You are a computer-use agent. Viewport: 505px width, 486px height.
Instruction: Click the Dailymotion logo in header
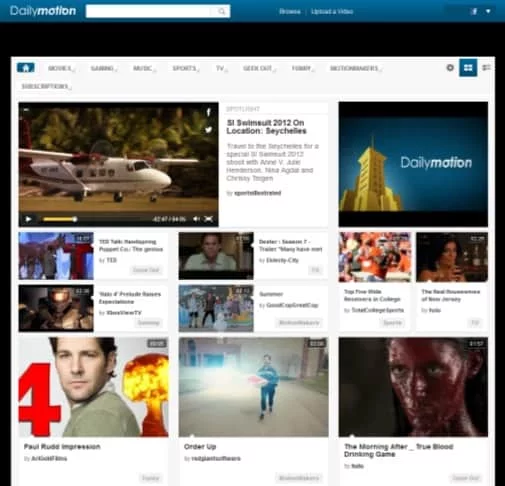tap(43, 11)
